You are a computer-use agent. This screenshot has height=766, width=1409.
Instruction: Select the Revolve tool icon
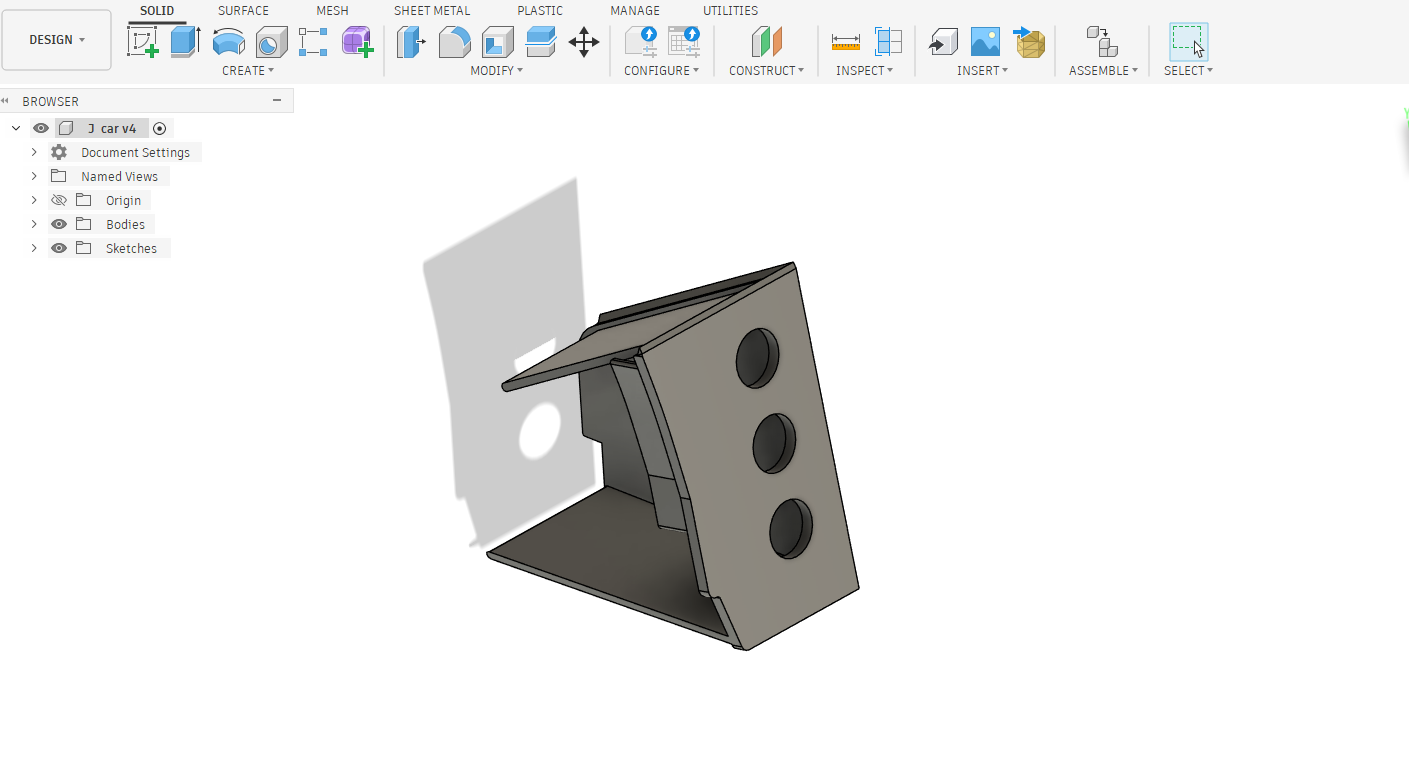(228, 42)
